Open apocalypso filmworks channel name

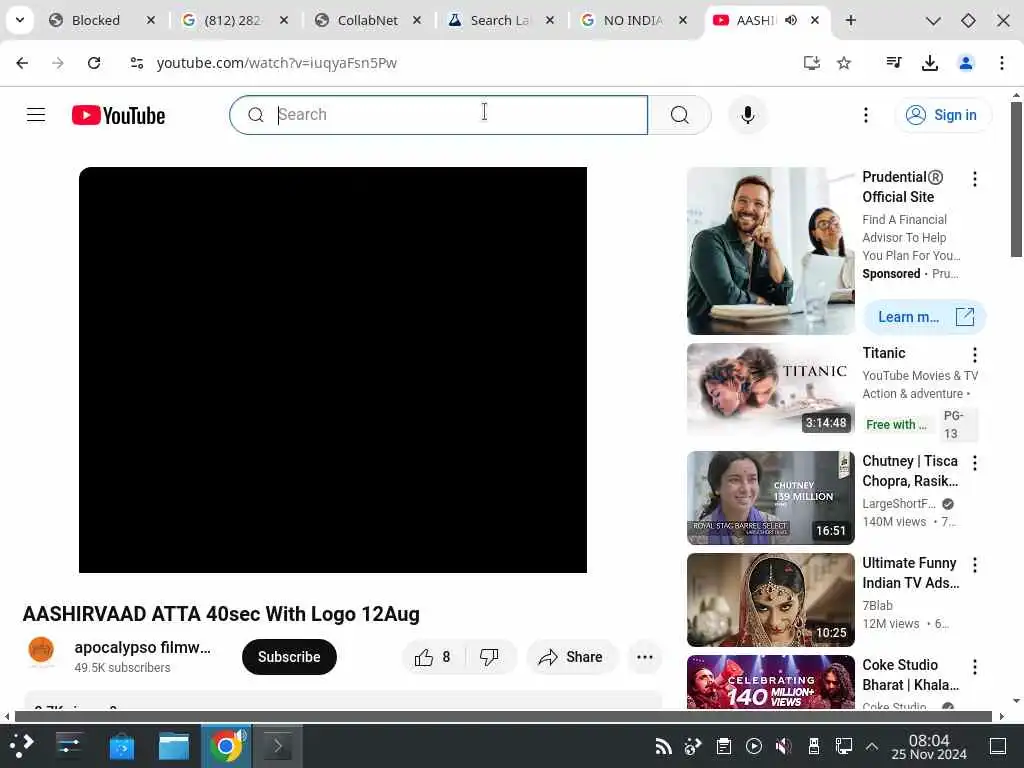(142, 647)
